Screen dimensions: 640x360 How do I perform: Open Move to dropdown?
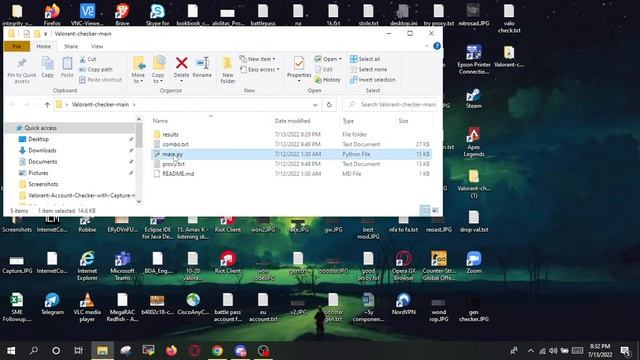coord(138,78)
